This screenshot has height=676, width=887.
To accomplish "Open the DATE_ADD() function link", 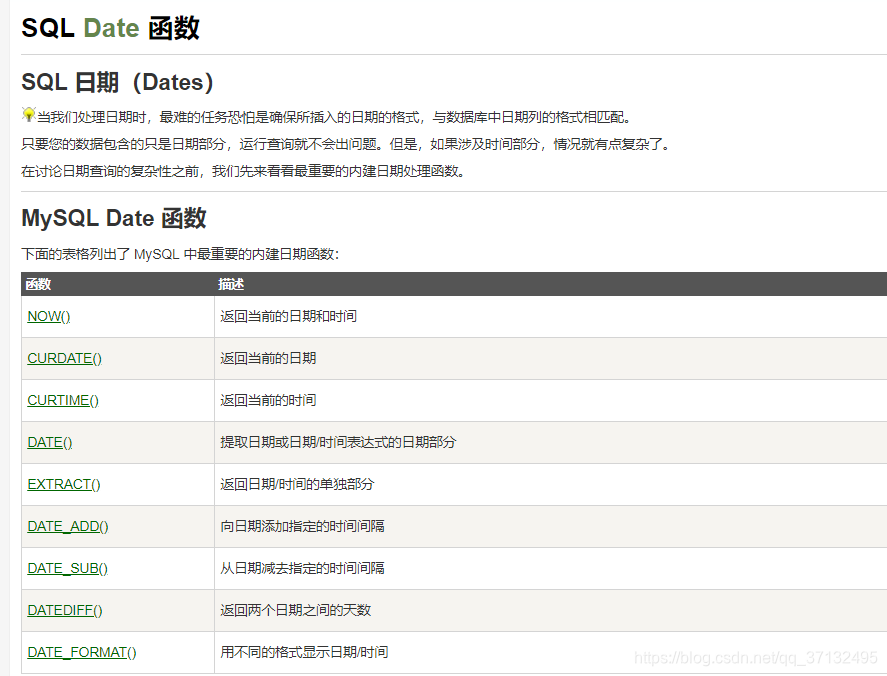I will pyautogui.click(x=68, y=526).
